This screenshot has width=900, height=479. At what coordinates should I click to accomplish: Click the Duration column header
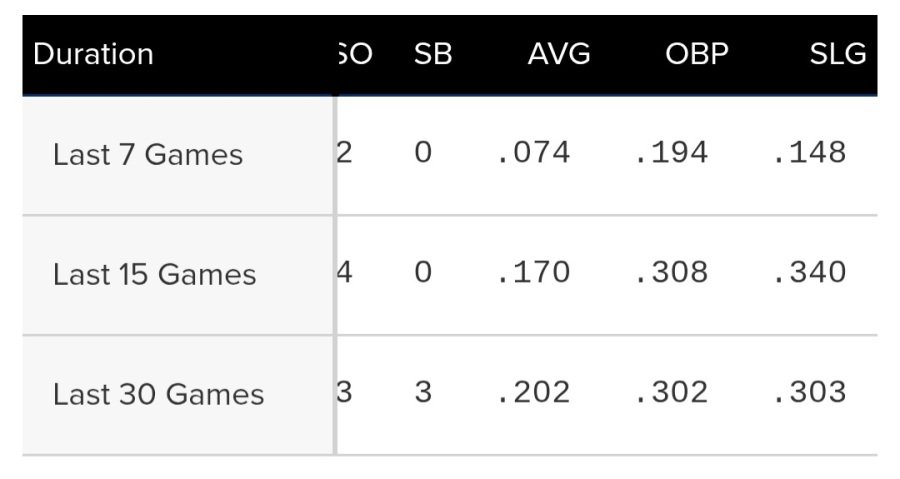click(93, 54)
